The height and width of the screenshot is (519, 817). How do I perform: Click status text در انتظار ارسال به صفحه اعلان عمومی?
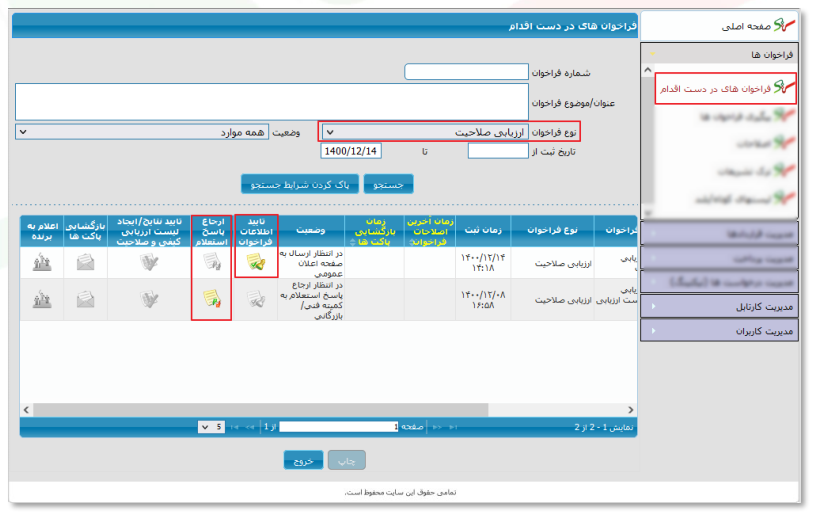pos(311,263)
